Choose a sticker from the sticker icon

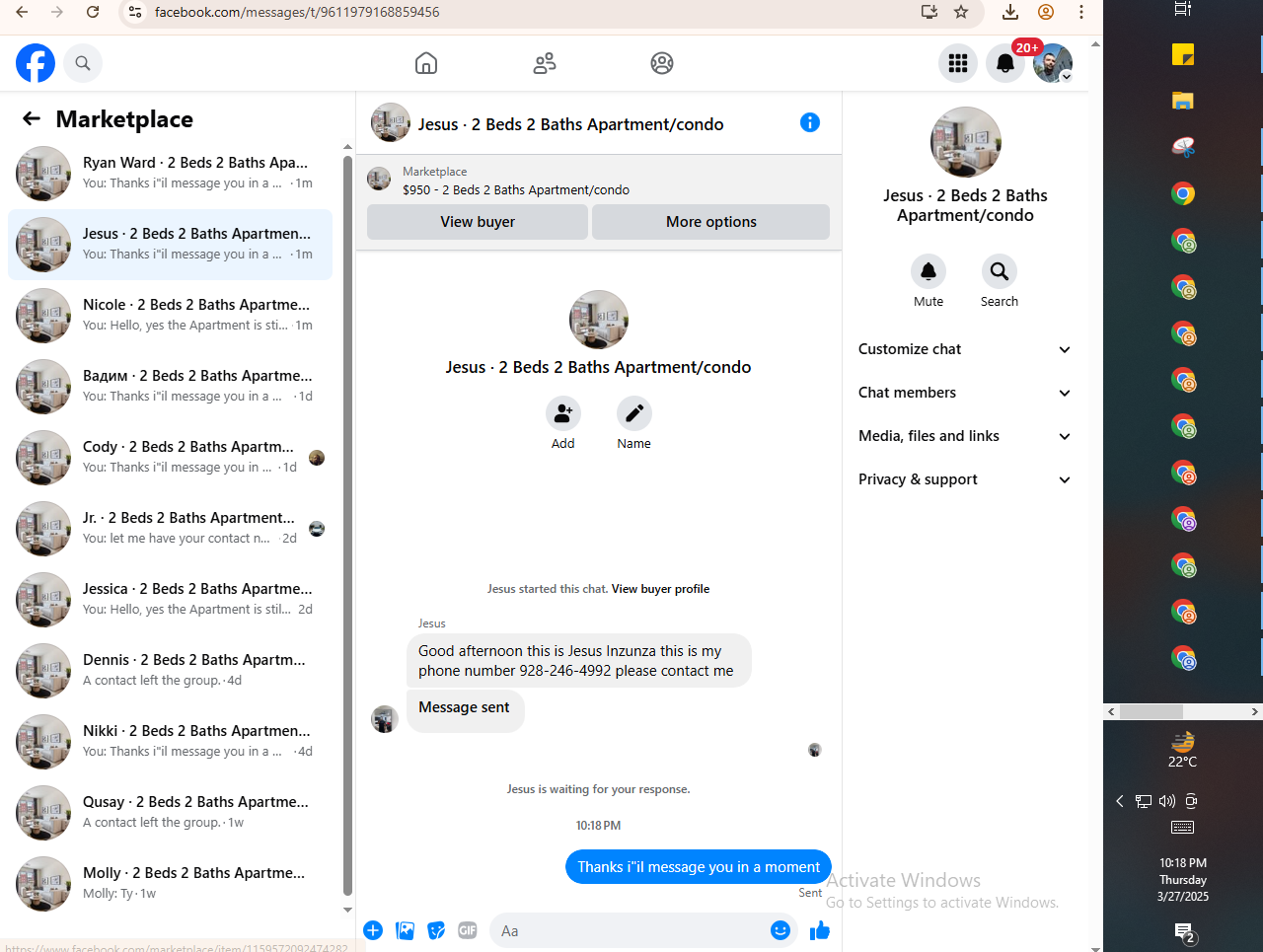tap(436, 930)
